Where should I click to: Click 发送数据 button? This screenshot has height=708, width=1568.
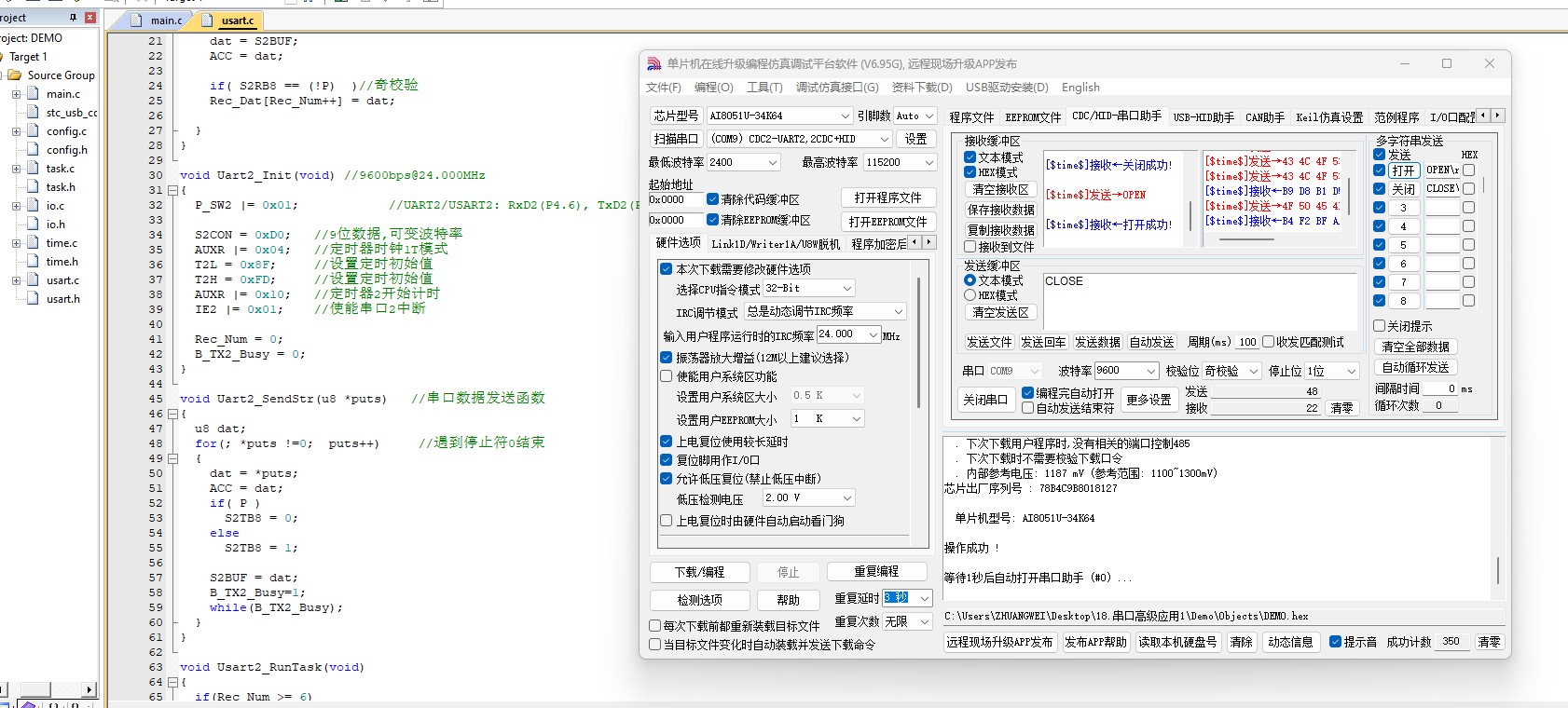point(1097,343)
